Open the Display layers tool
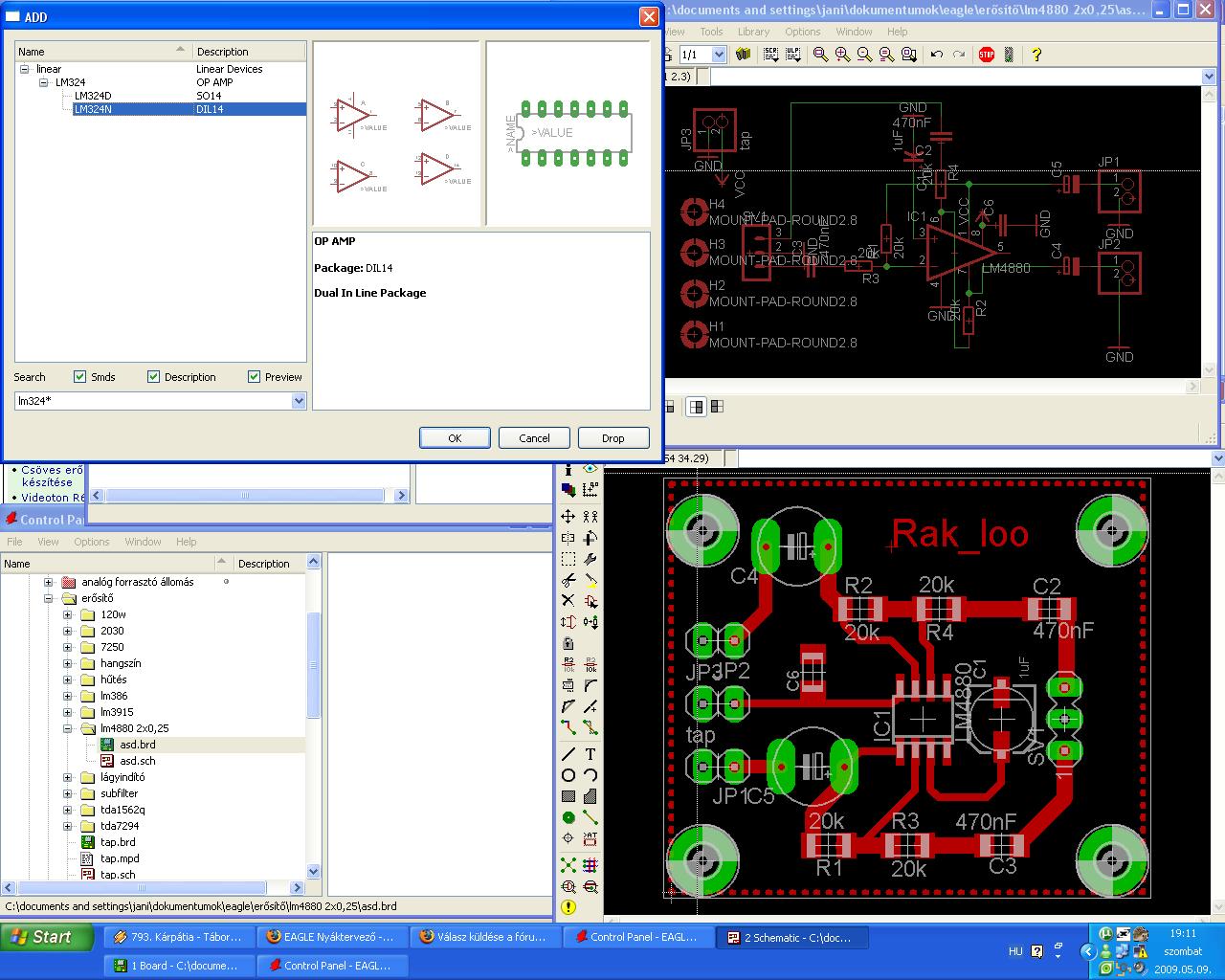Image resolution: width=1225 pixels, height=980 pixels. click(x=568, y=490)
